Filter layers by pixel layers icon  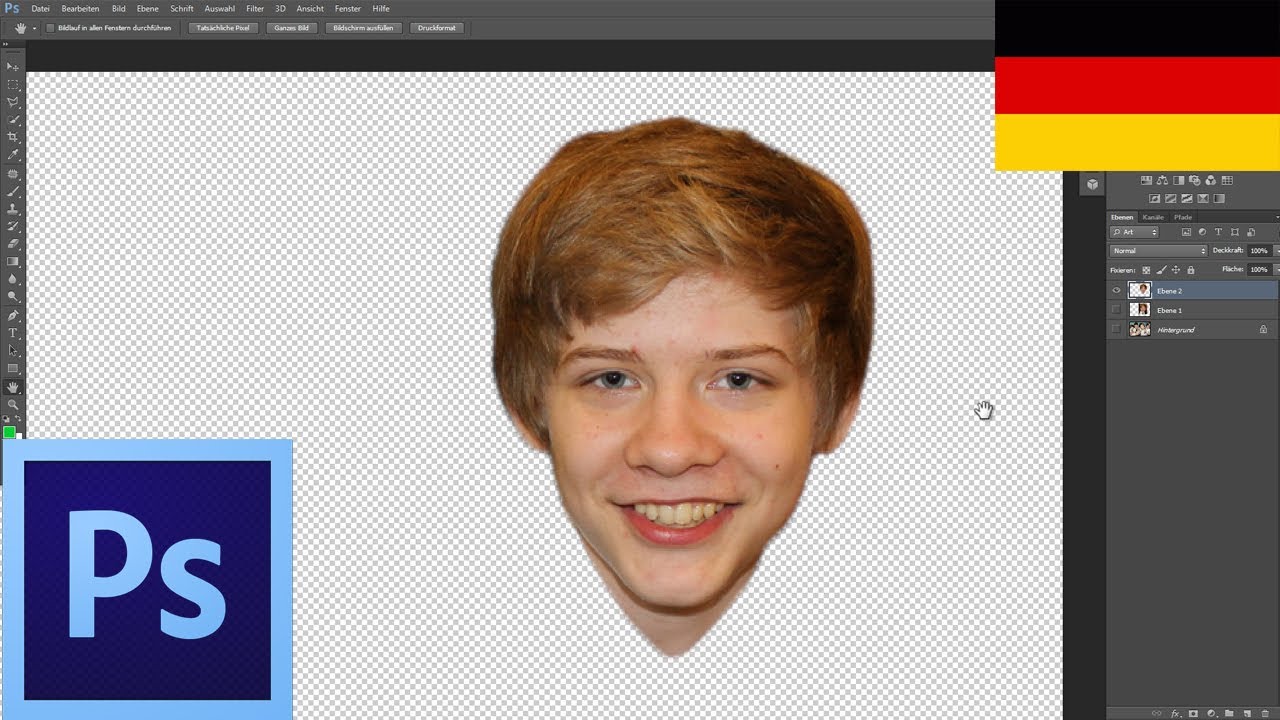tap(1186, 232)
